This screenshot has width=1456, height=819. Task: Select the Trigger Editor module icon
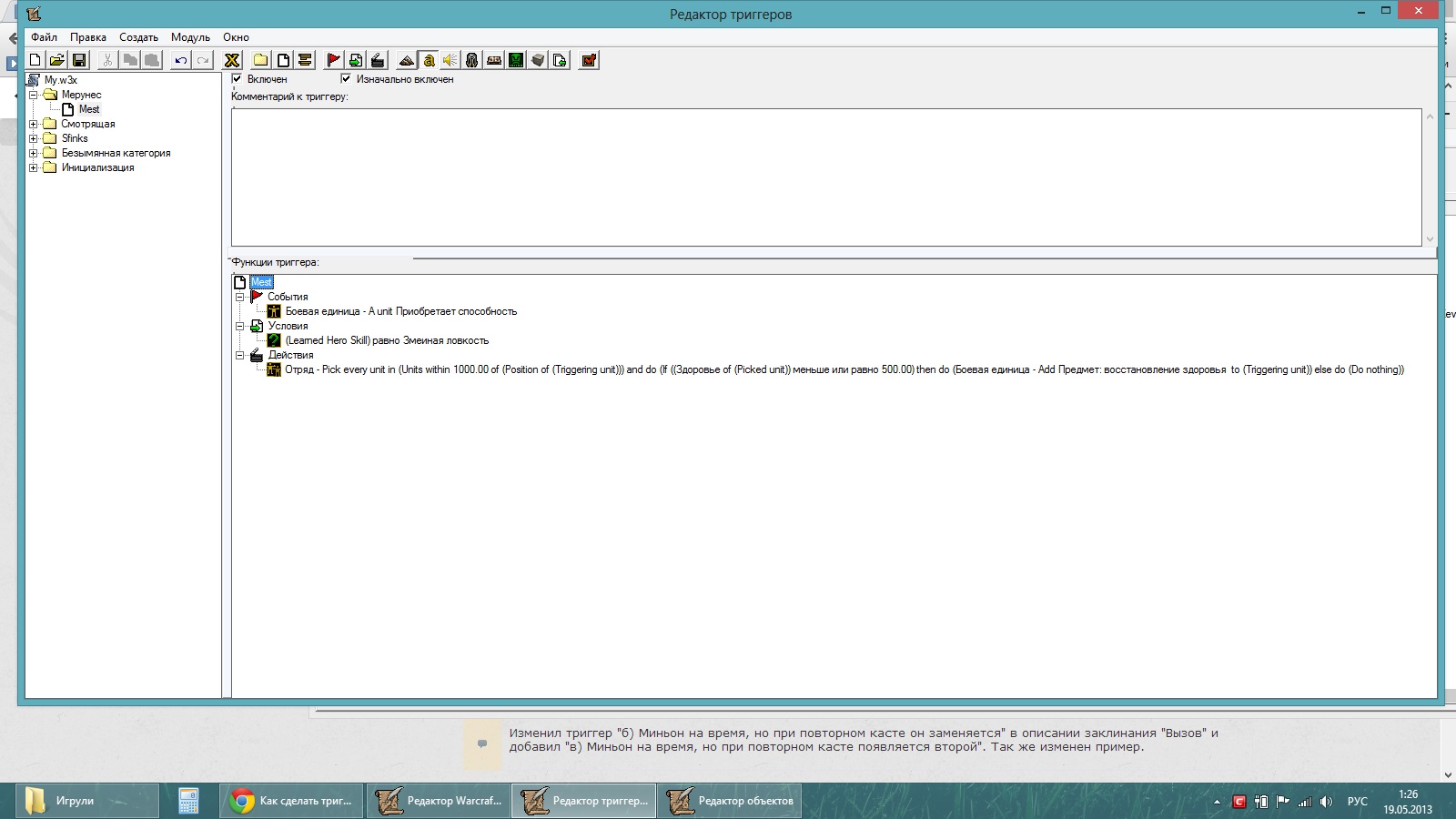[x=429, y=60]
